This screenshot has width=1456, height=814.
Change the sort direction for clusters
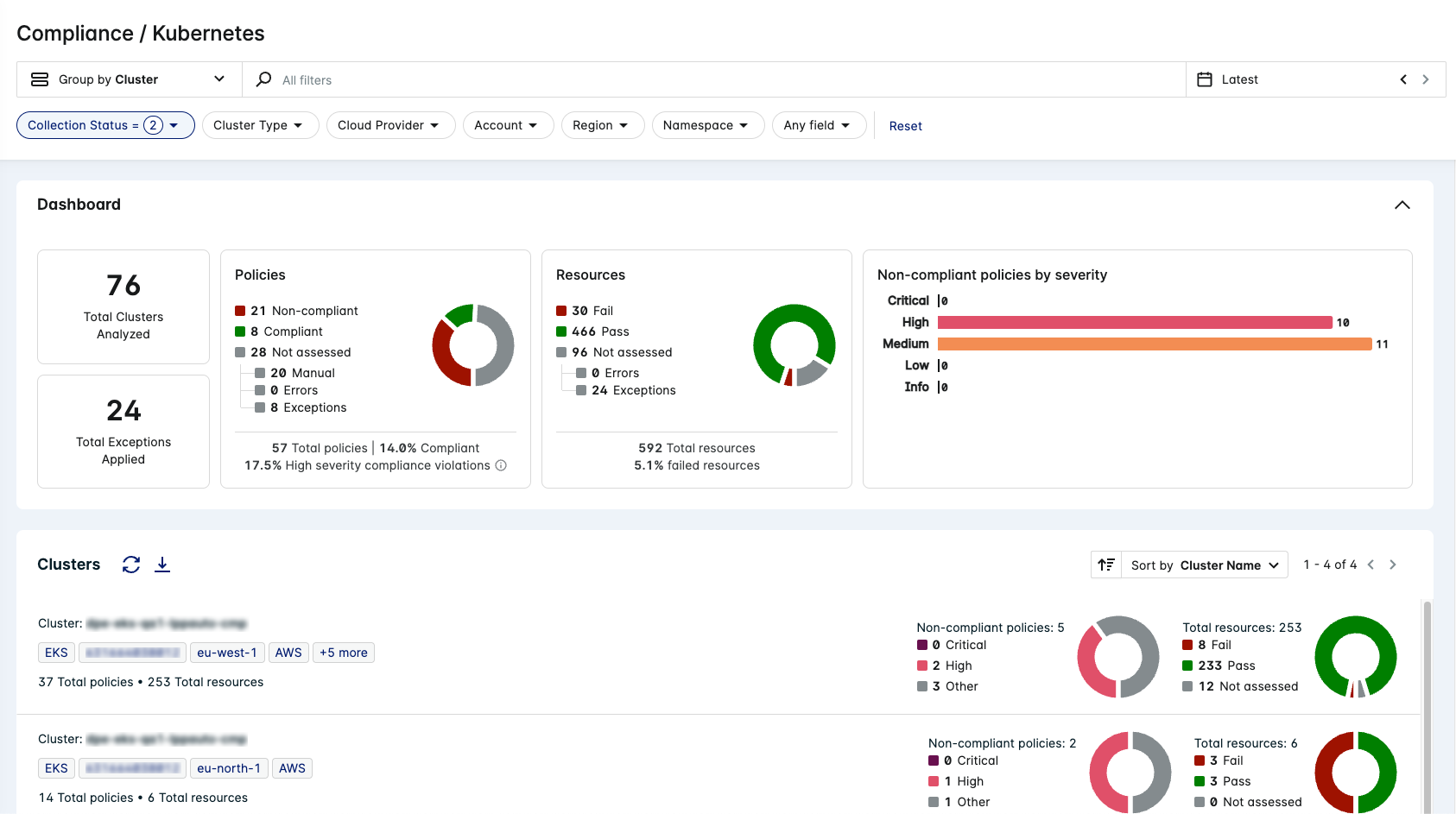1106,565
